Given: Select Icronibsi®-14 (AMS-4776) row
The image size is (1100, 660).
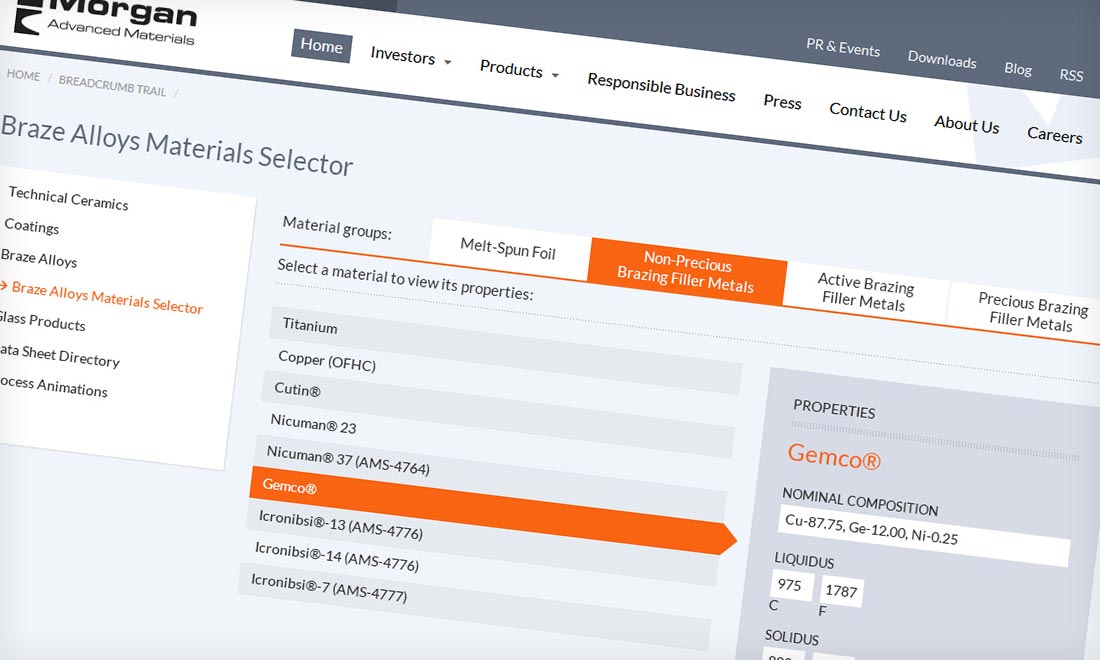Looking at the screenshot, I should [479, 575].
